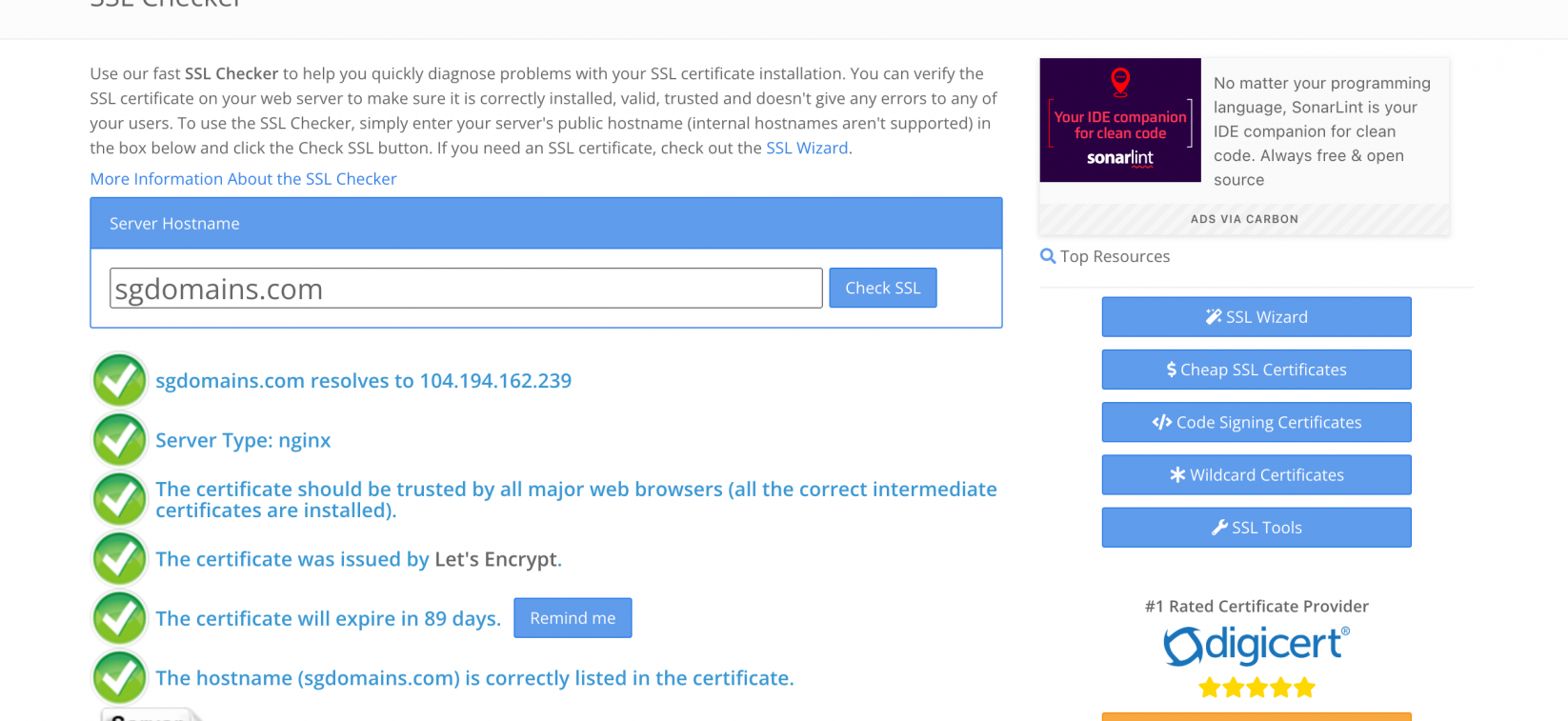Click the asterisk icon on Wildcard Certificates
This screenshot has height=721, width=1568.
(1178, 474)
